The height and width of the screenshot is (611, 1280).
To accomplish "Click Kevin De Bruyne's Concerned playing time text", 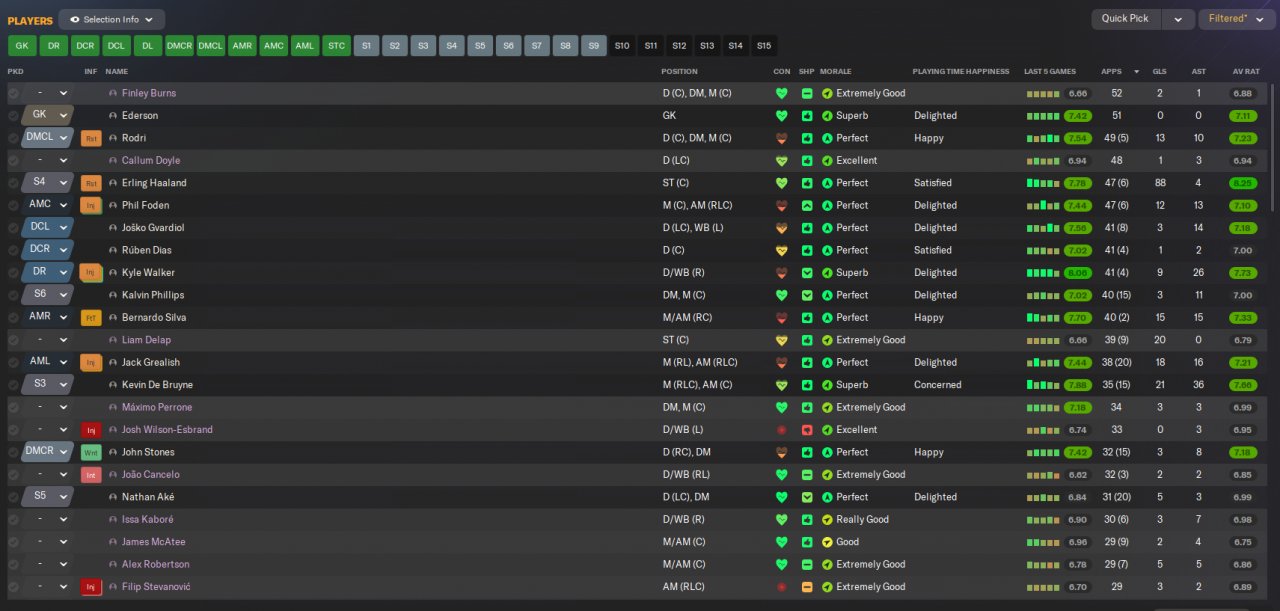I will pos(938,385).
